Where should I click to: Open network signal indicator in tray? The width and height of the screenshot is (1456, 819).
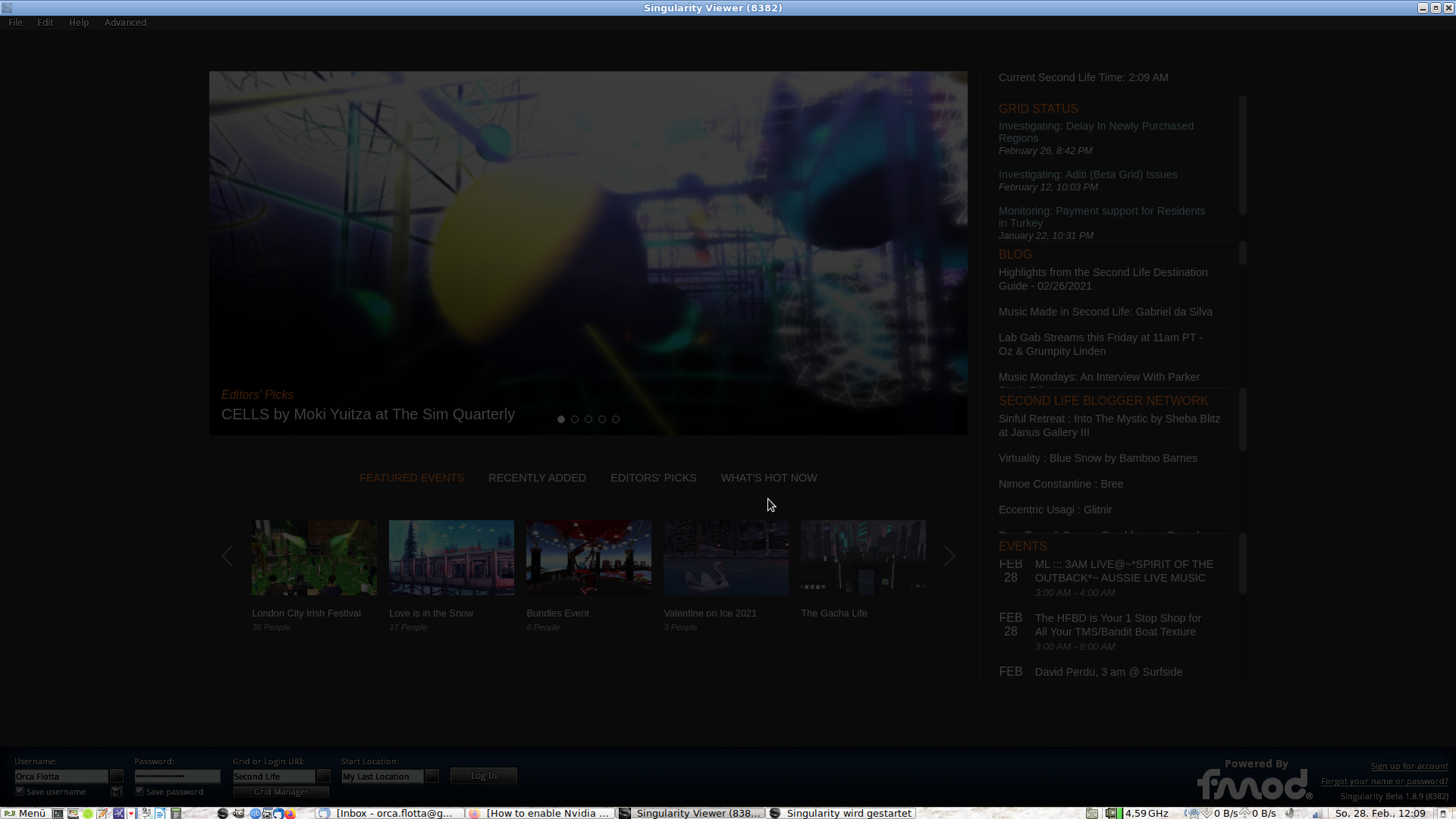tap(1317, 813)
